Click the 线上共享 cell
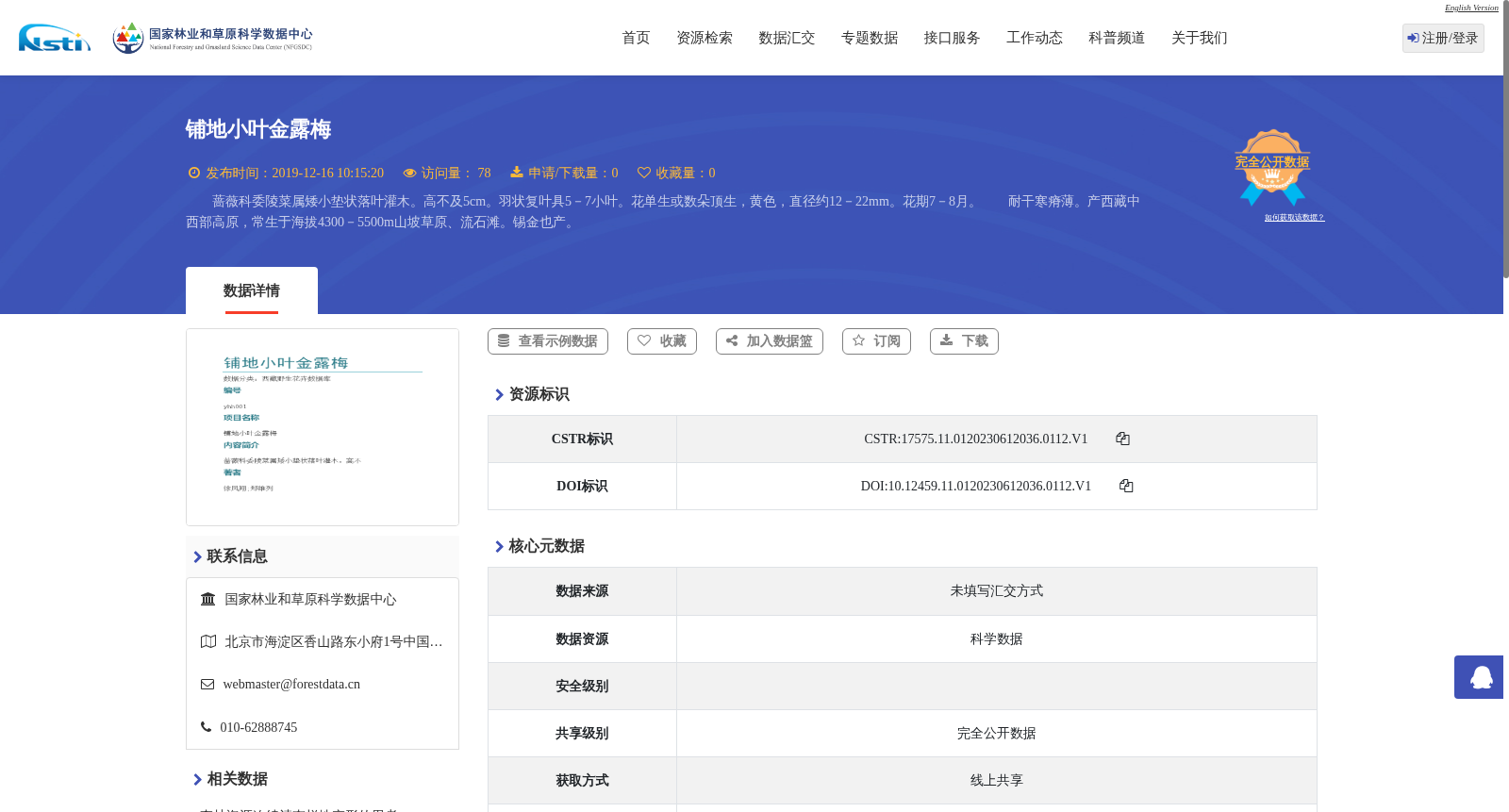The width and height of the screenshot is (1509, 812). [997, 780]
